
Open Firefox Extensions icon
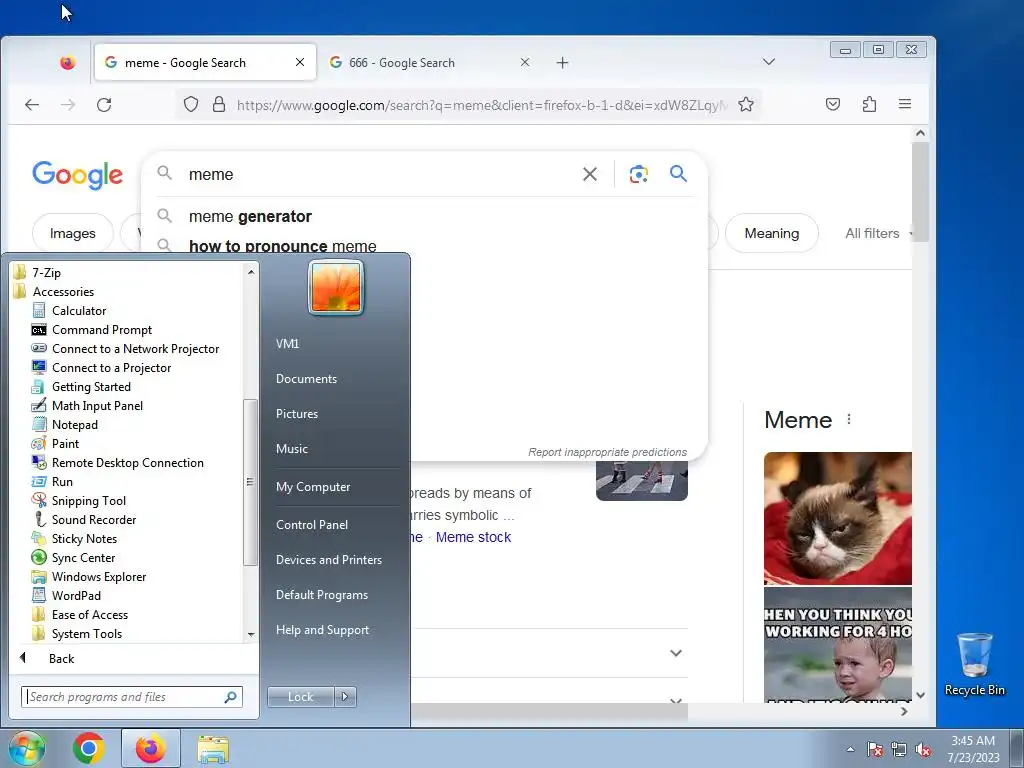point(869,104)
